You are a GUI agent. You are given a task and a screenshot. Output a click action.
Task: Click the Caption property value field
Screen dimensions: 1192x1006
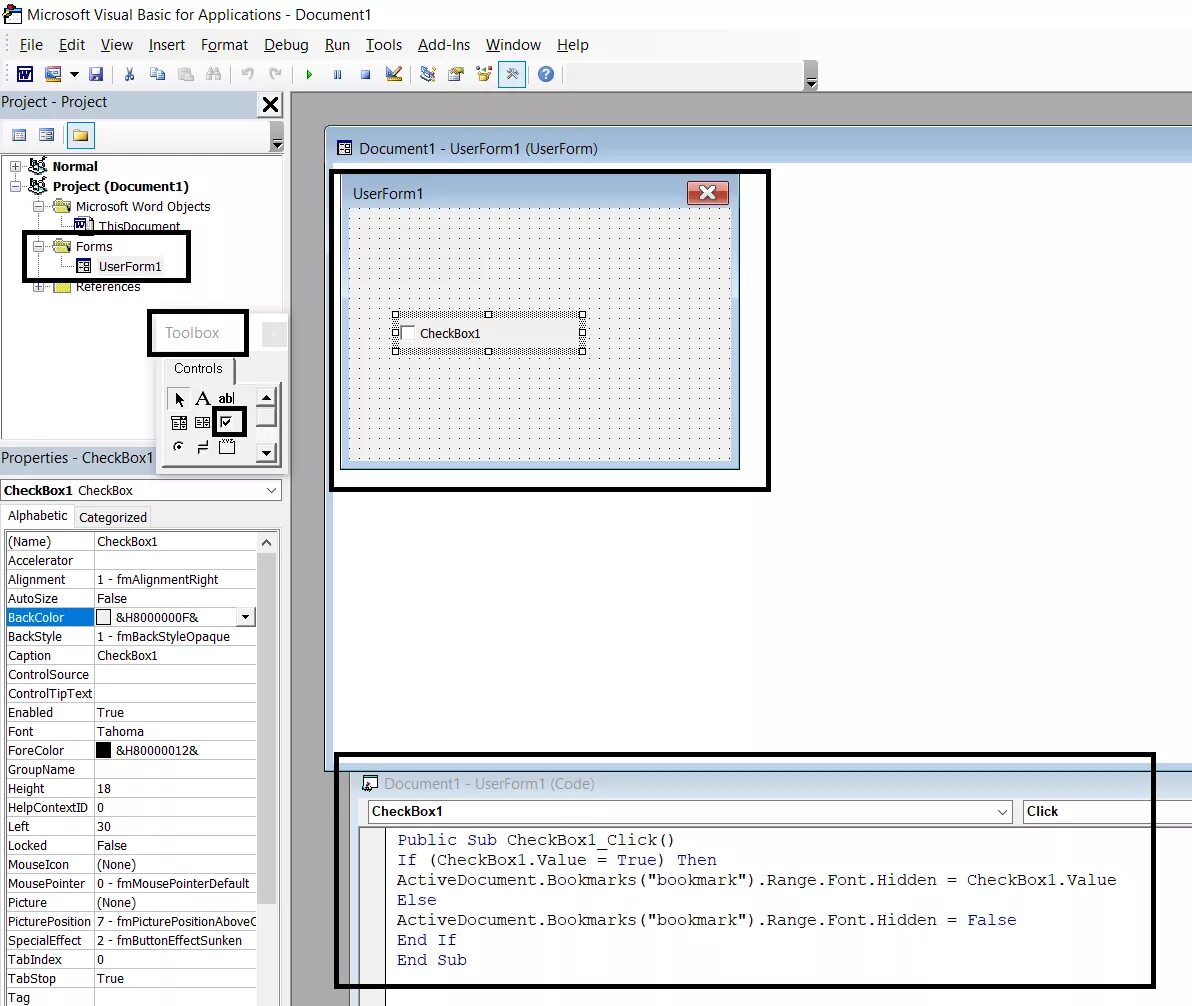click(x=176, y=655)
